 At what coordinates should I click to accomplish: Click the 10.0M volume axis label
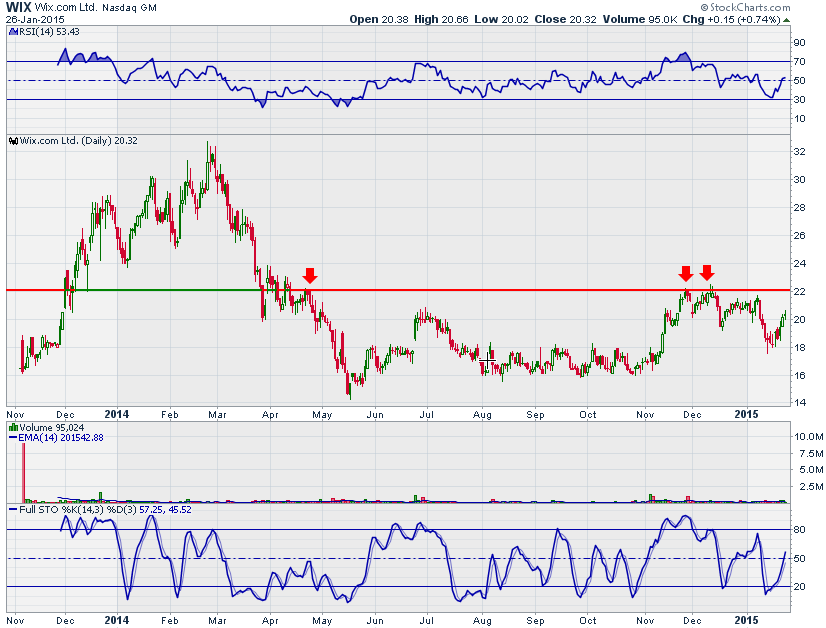pyautogui.click(x=809, y=437)
